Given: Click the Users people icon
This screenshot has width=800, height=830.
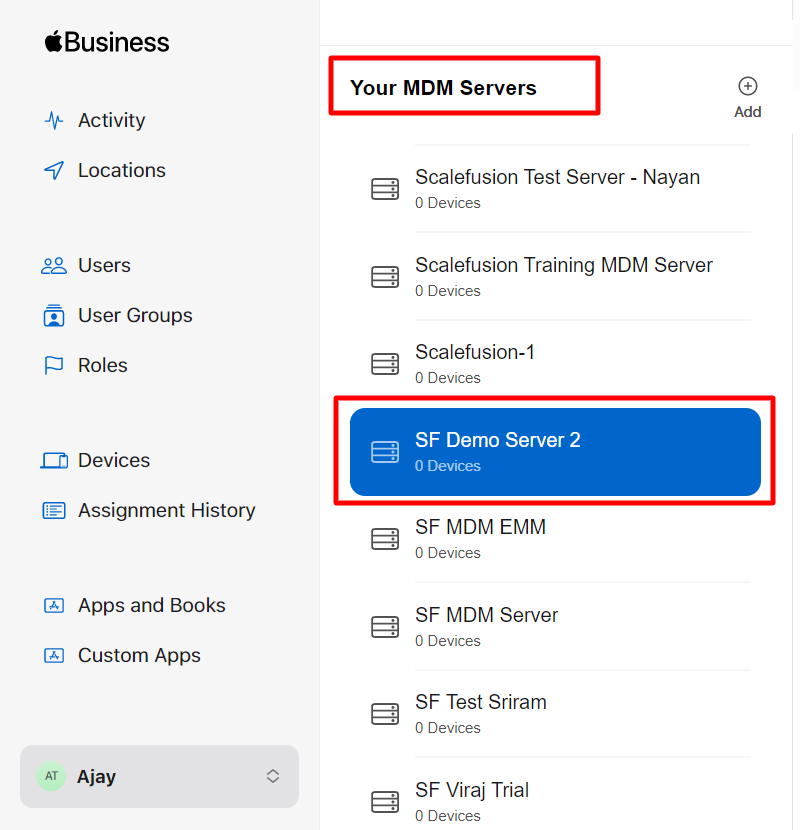Looking at the screenshot, I should click(x=54, y=266).
